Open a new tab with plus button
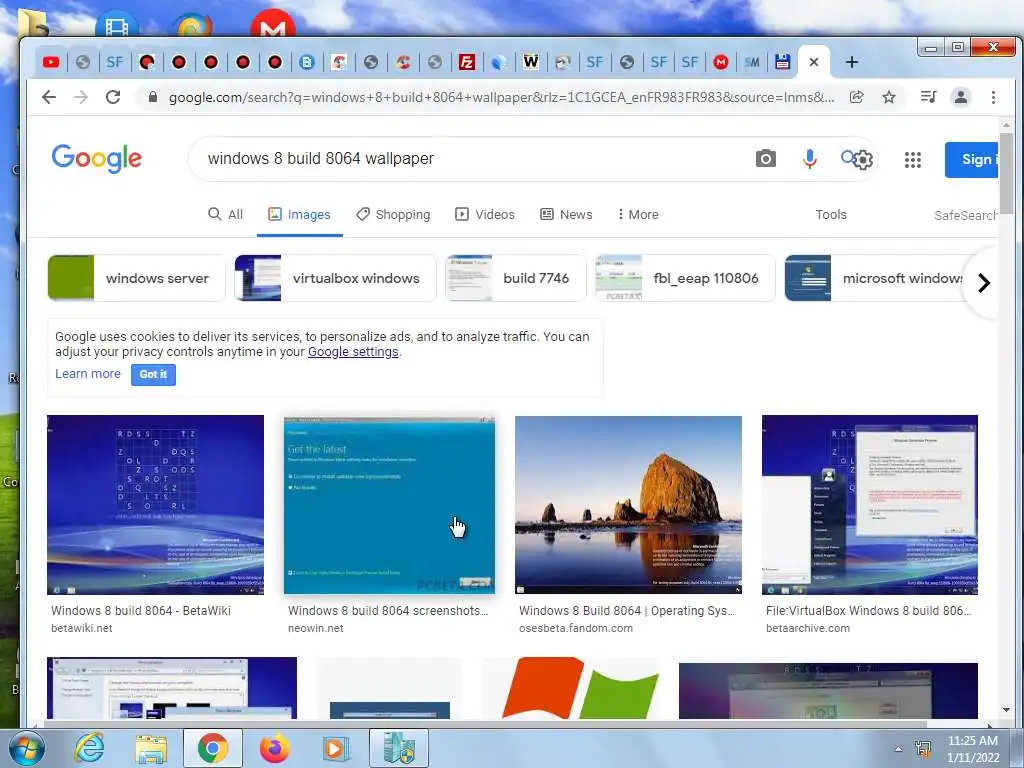Viewport: 1024px width, 768px height. pos(852,62)
